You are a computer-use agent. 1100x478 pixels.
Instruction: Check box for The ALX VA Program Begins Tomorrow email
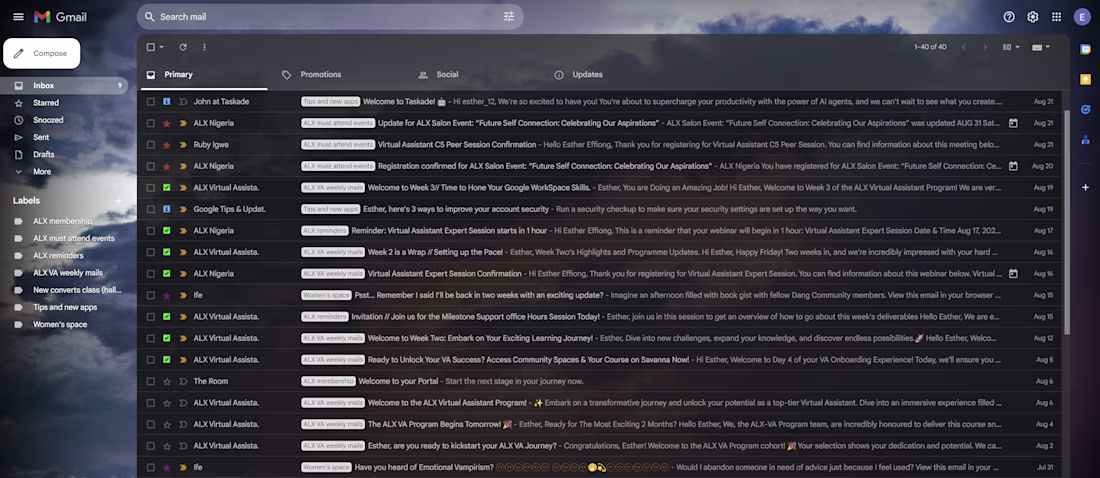coord(150,425)
